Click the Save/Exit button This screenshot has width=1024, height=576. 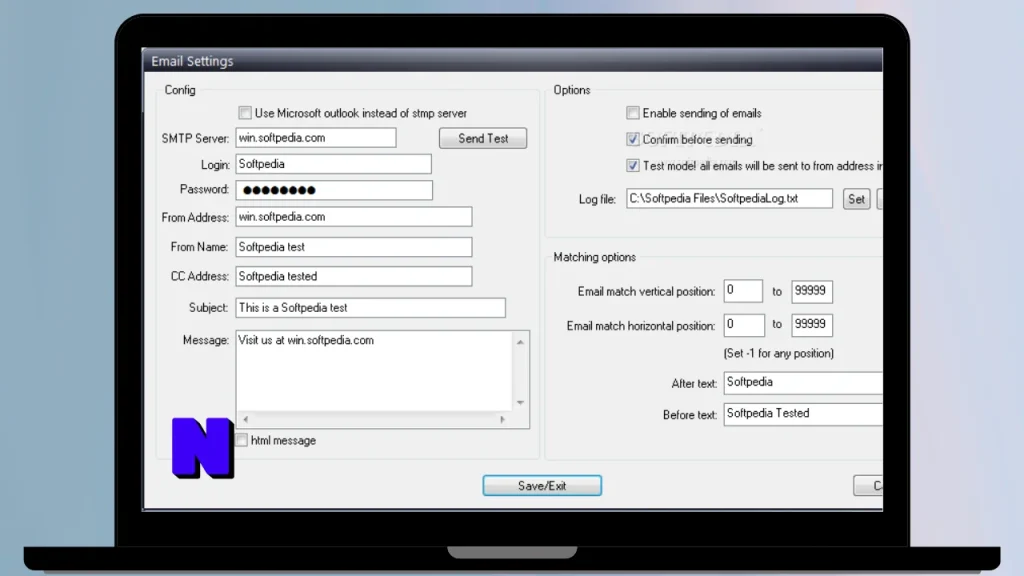click(x=542, y=486)
